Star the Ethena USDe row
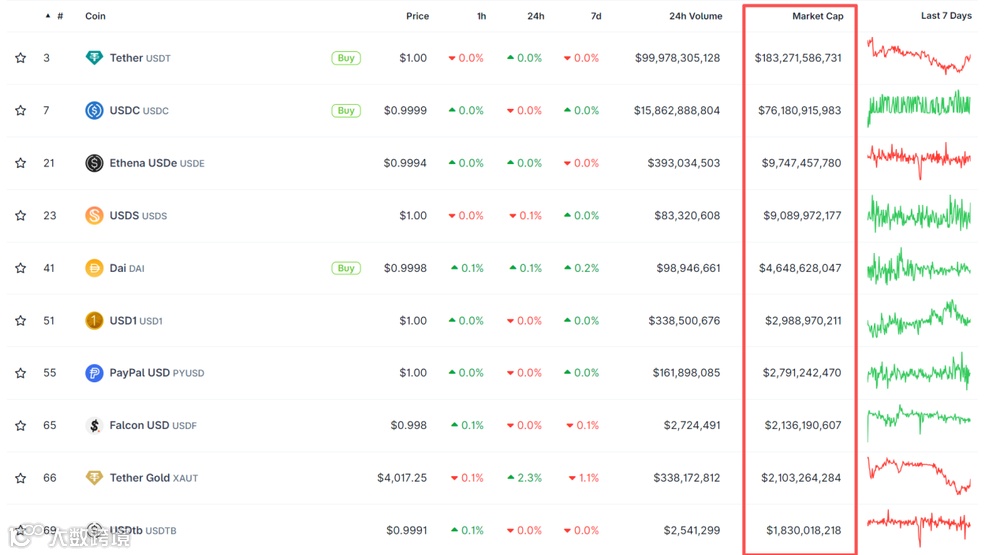 coord(20,163)
